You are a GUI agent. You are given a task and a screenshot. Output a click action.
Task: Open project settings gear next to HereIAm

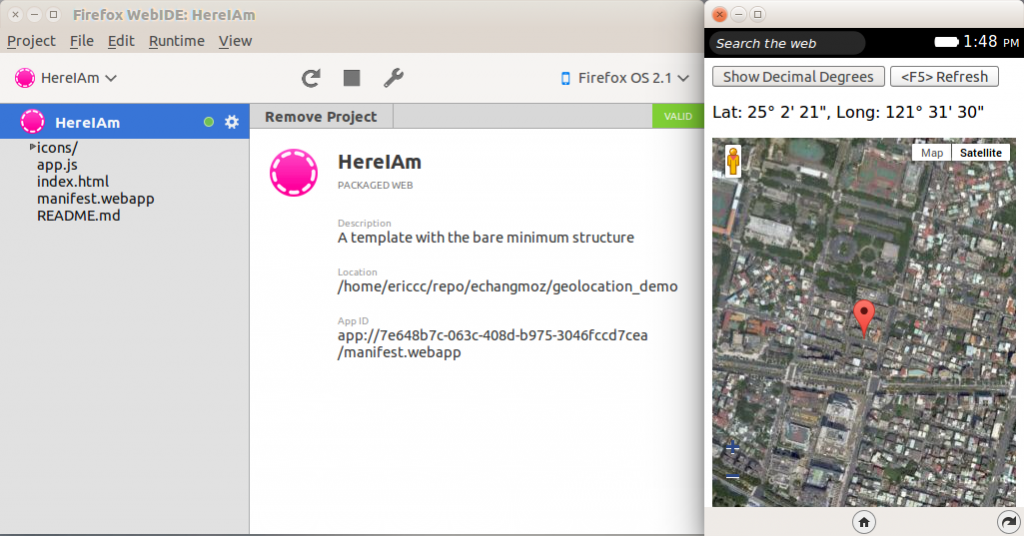pyautogui.click(x=232, y=122)
